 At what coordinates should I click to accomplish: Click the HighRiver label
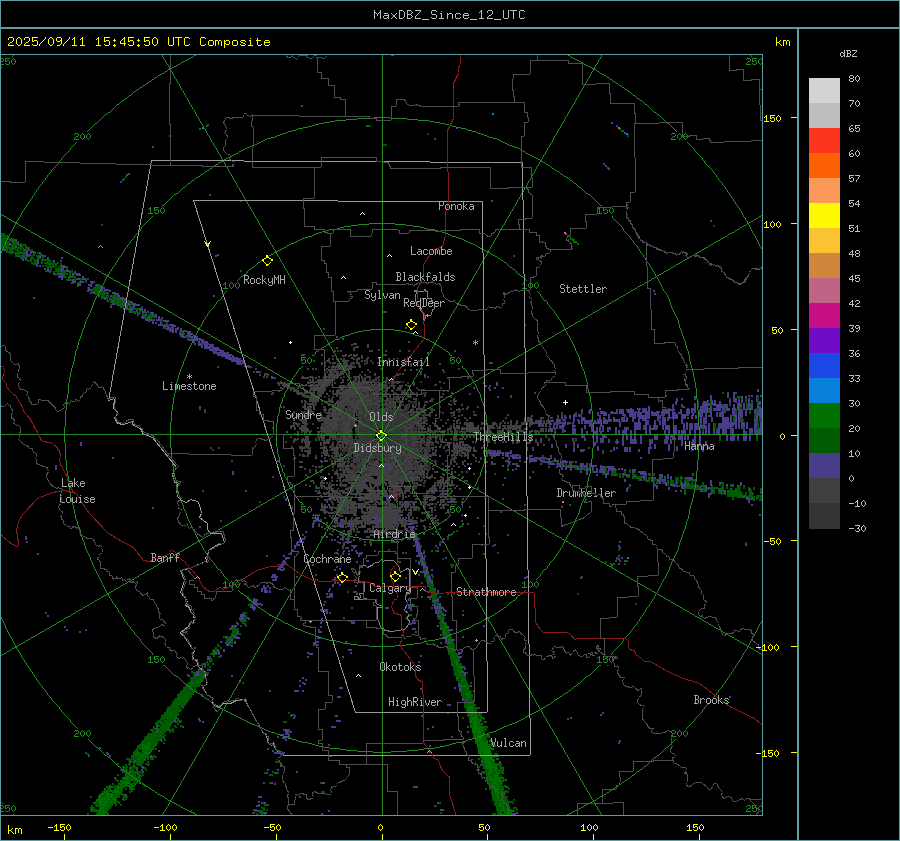(415, 702)
